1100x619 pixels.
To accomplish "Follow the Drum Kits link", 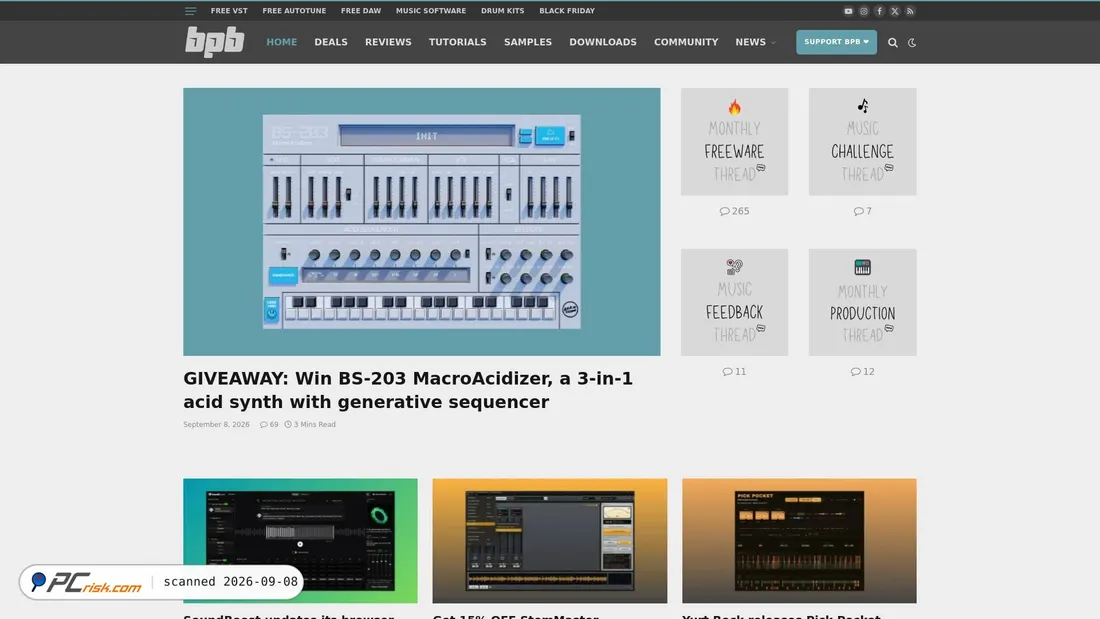I will coord(502,11).
